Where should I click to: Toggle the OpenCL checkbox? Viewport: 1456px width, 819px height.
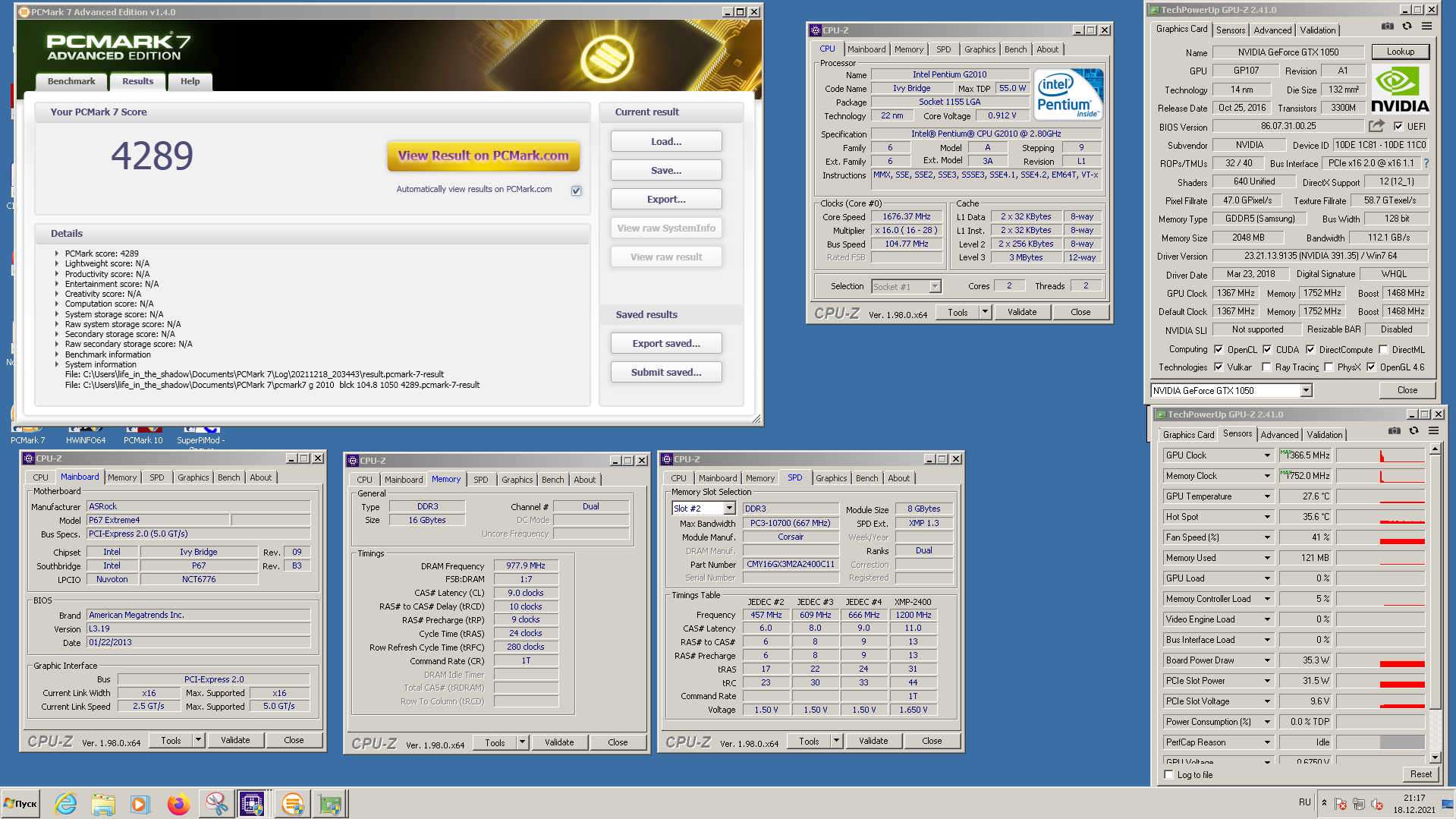click(1219, 350)
